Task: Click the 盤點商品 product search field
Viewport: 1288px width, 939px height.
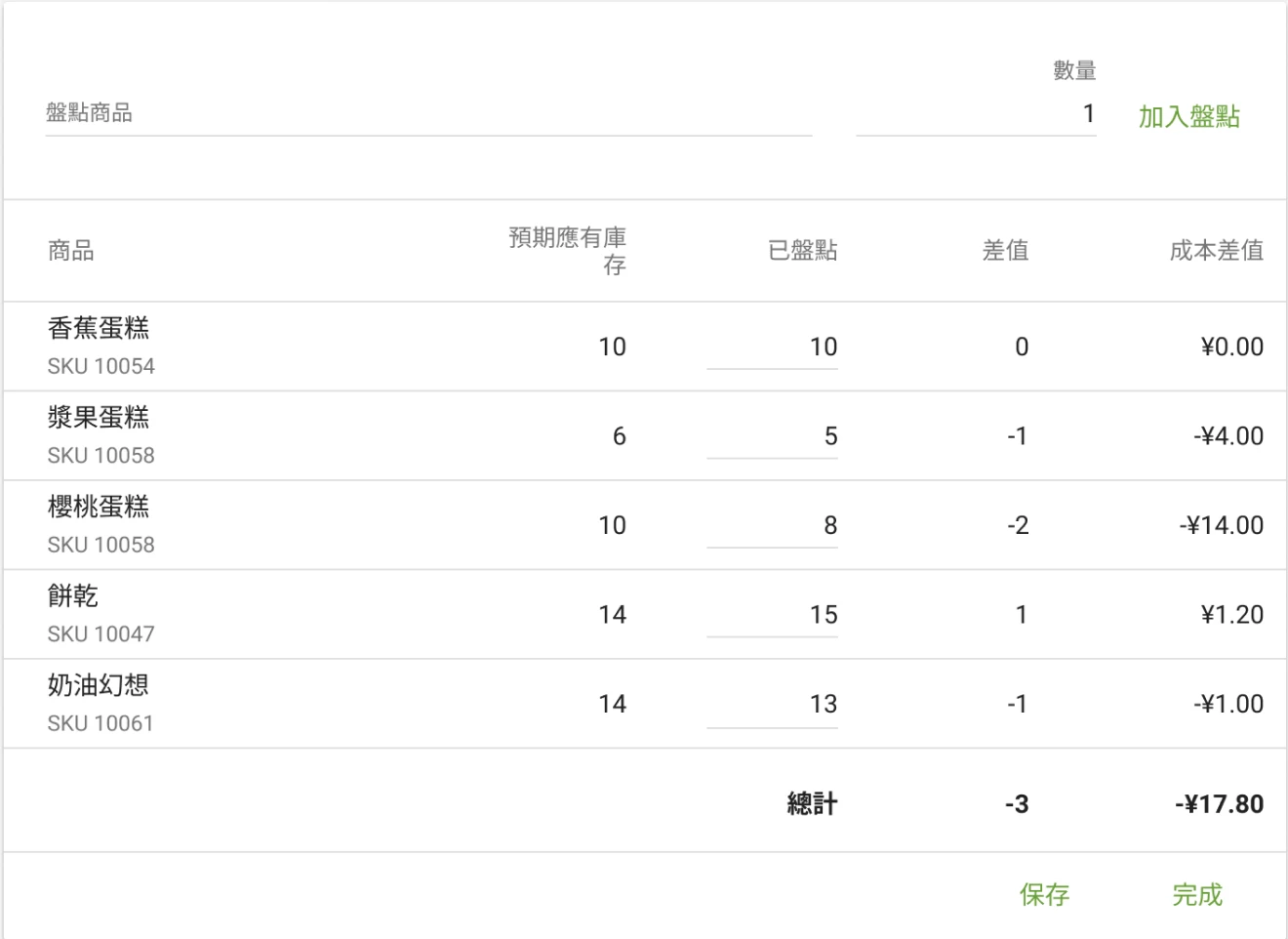Action: tap(427, 113)
